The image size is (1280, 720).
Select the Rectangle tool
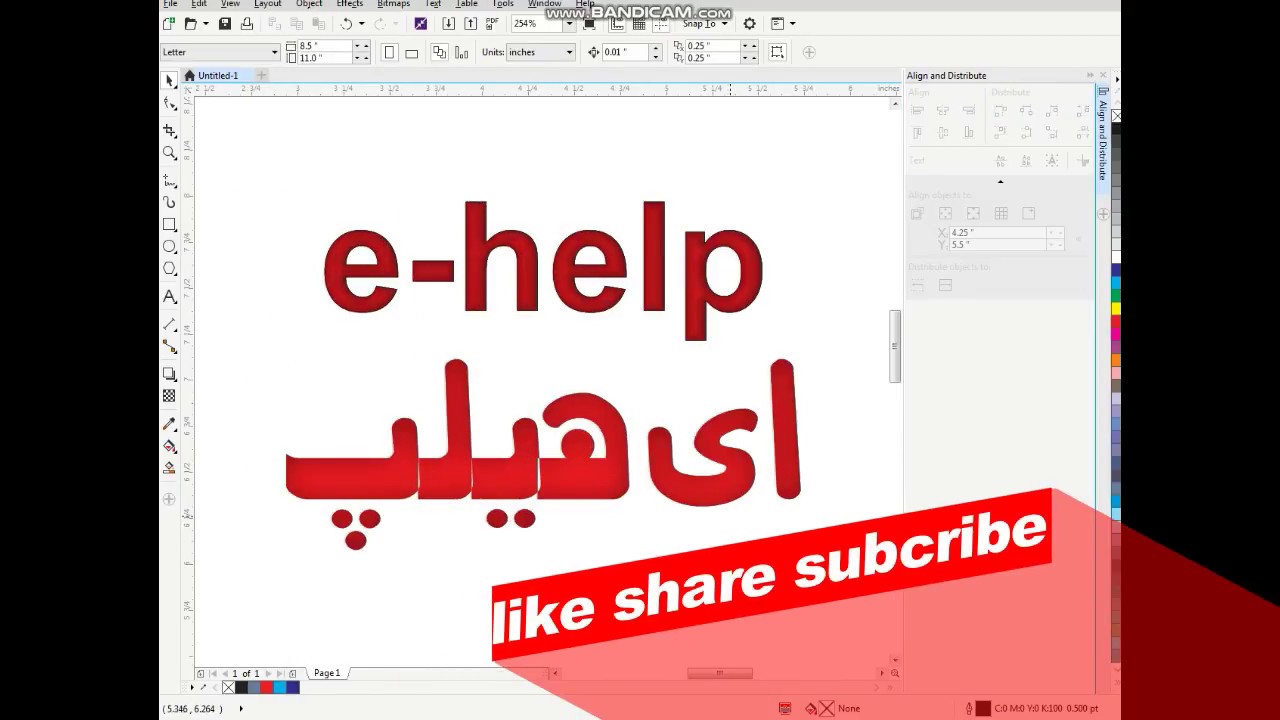point(169,225)
